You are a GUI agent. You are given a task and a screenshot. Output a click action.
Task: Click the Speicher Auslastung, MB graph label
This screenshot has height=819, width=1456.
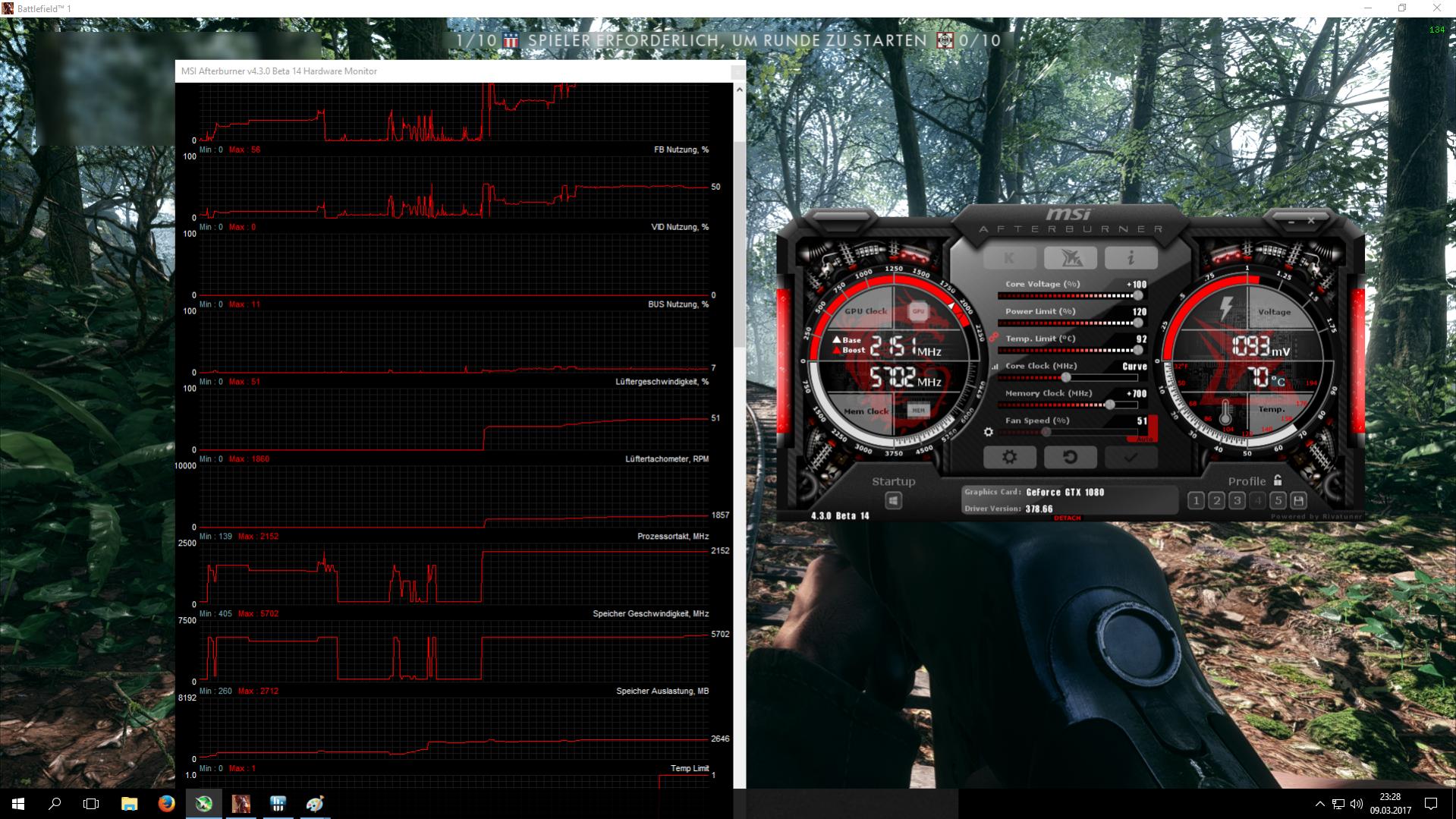pyautogui.click(x=662, y=691)
